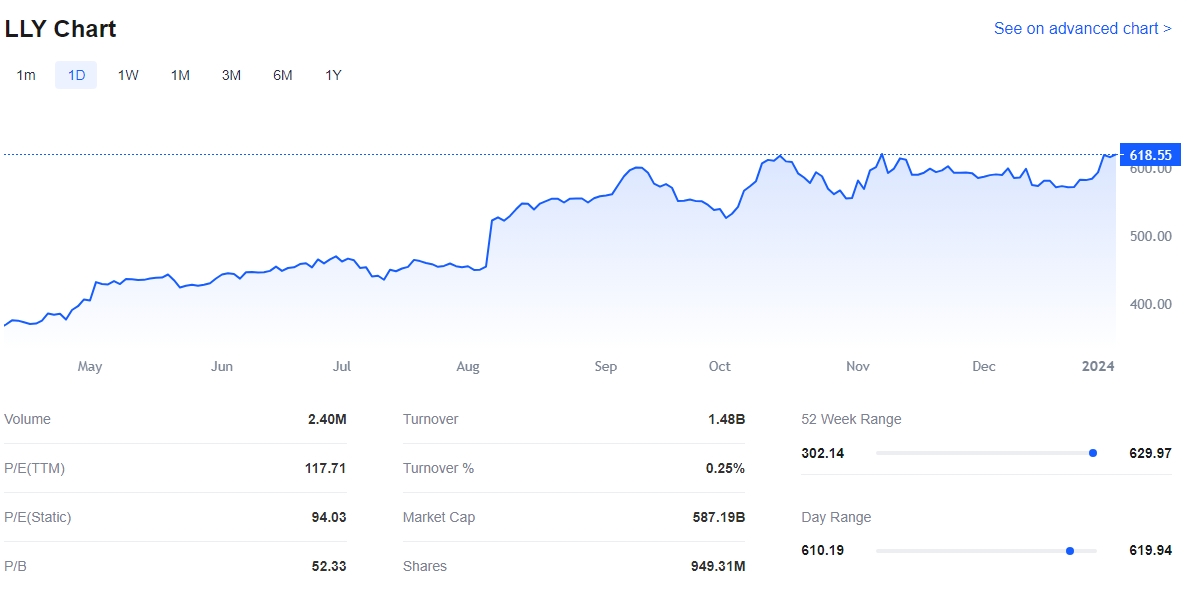Open the 'See on advanced chart' link
The width and height of the screenshot is (1187, 595).
[x=1082, y=29]
